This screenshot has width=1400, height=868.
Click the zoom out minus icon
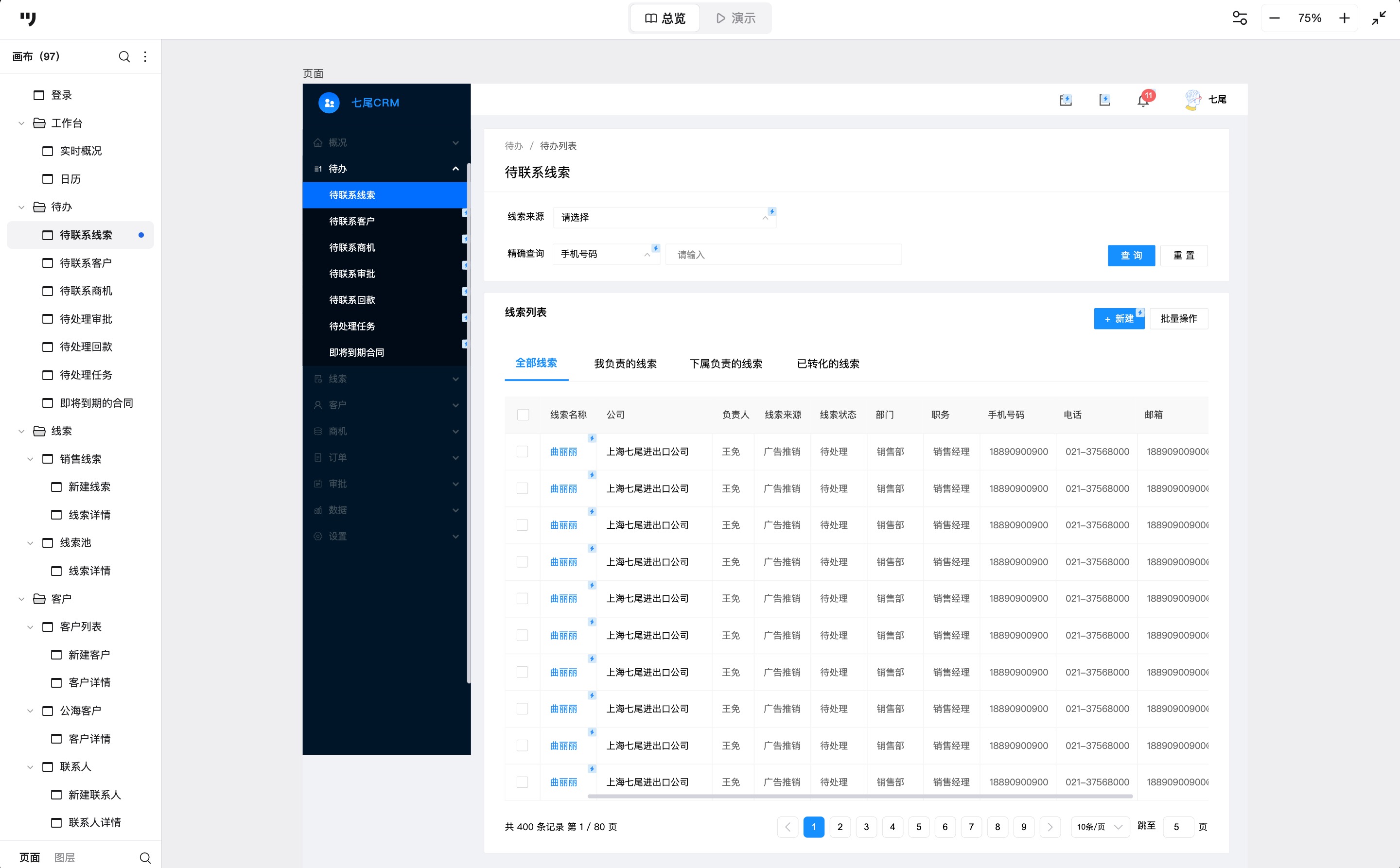(1274, 18)
